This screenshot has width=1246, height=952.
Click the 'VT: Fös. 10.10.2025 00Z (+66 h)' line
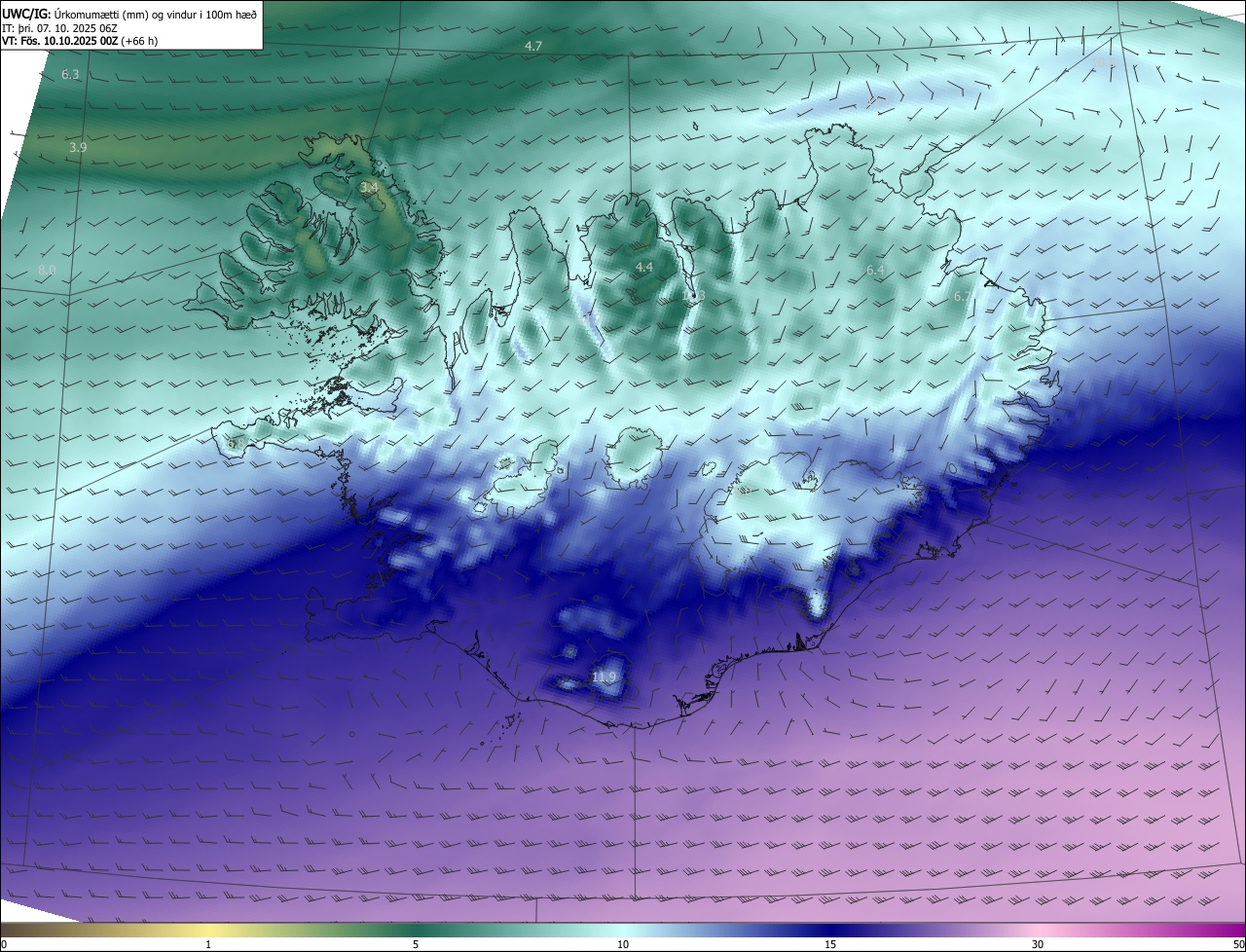78,41
